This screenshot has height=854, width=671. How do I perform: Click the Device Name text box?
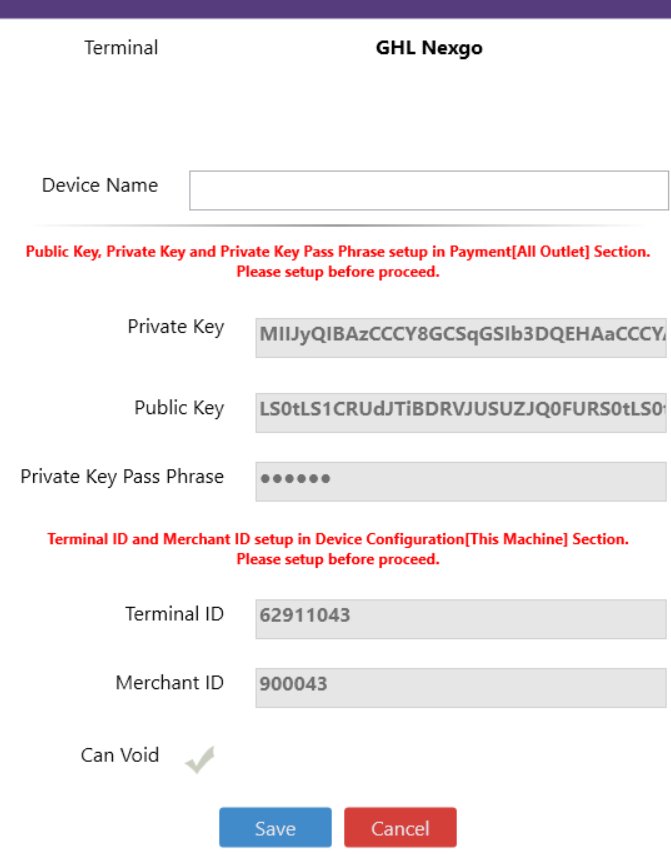428,190
